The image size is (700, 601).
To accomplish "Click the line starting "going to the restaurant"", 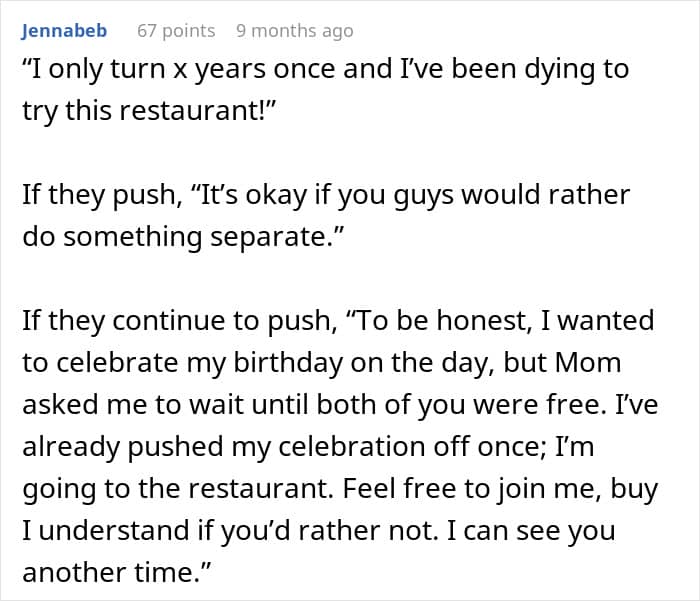I will pyautogui.click(x=340, y=488).
